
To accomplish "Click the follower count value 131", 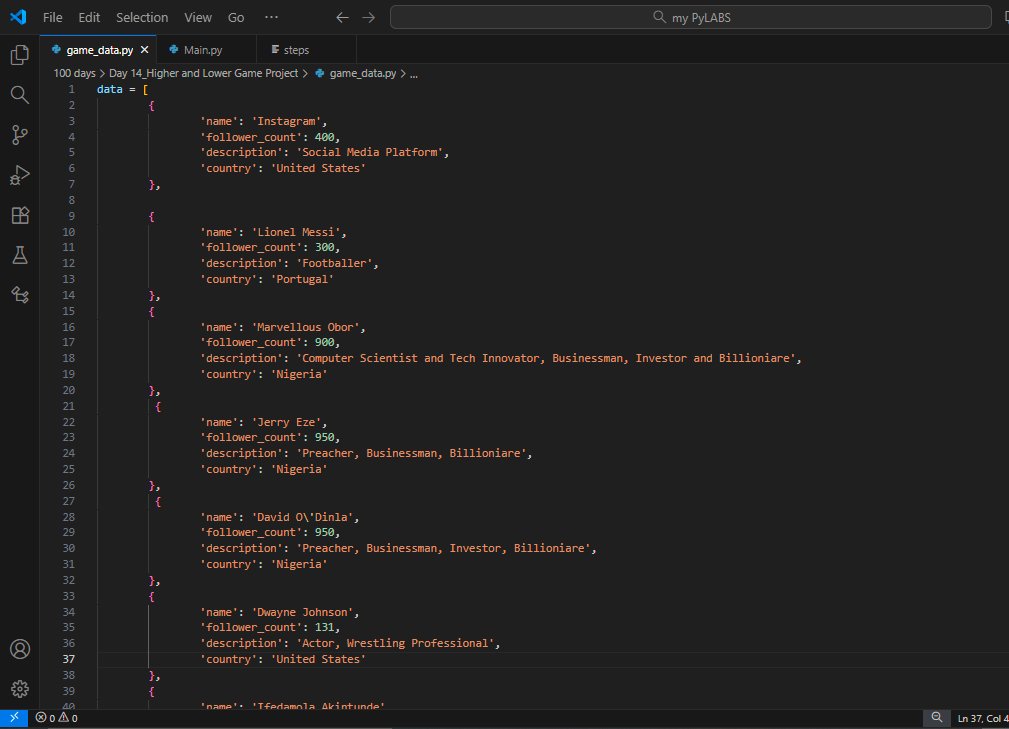I will [324, 627].
